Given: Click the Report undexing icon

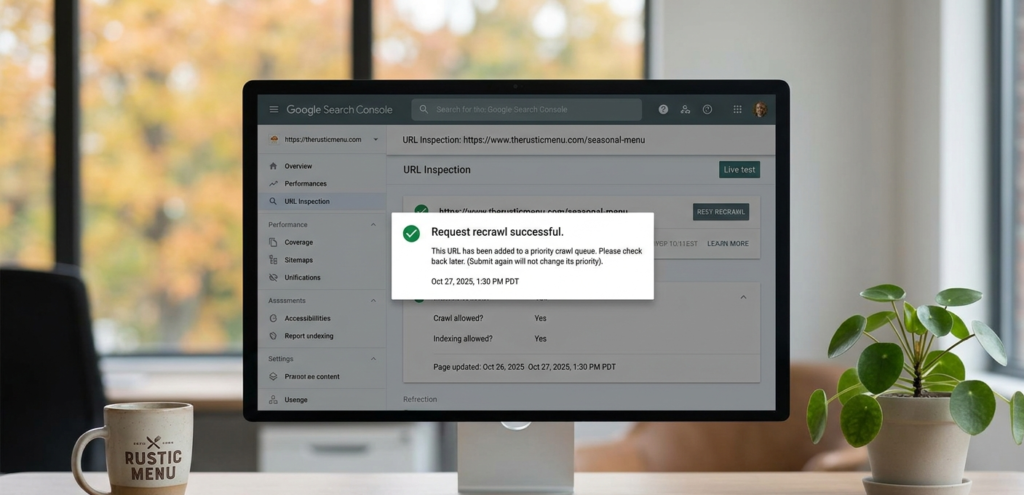Looking at the screenshot, I should [x=273, y=336].
